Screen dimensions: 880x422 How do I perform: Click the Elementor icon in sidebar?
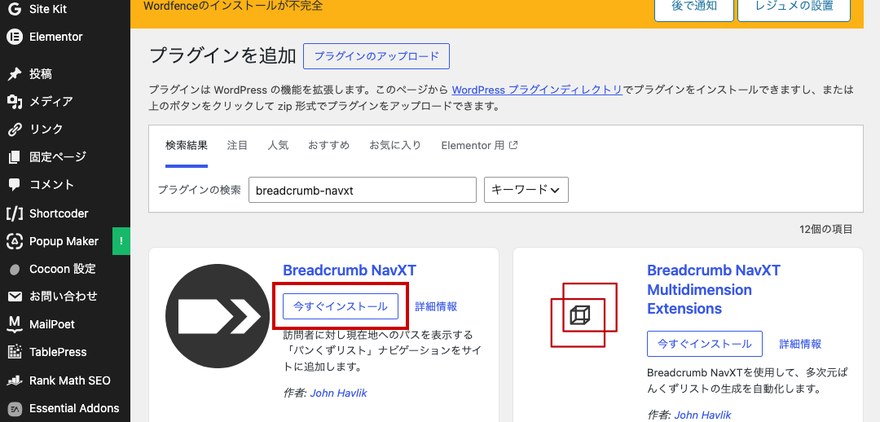15,37
